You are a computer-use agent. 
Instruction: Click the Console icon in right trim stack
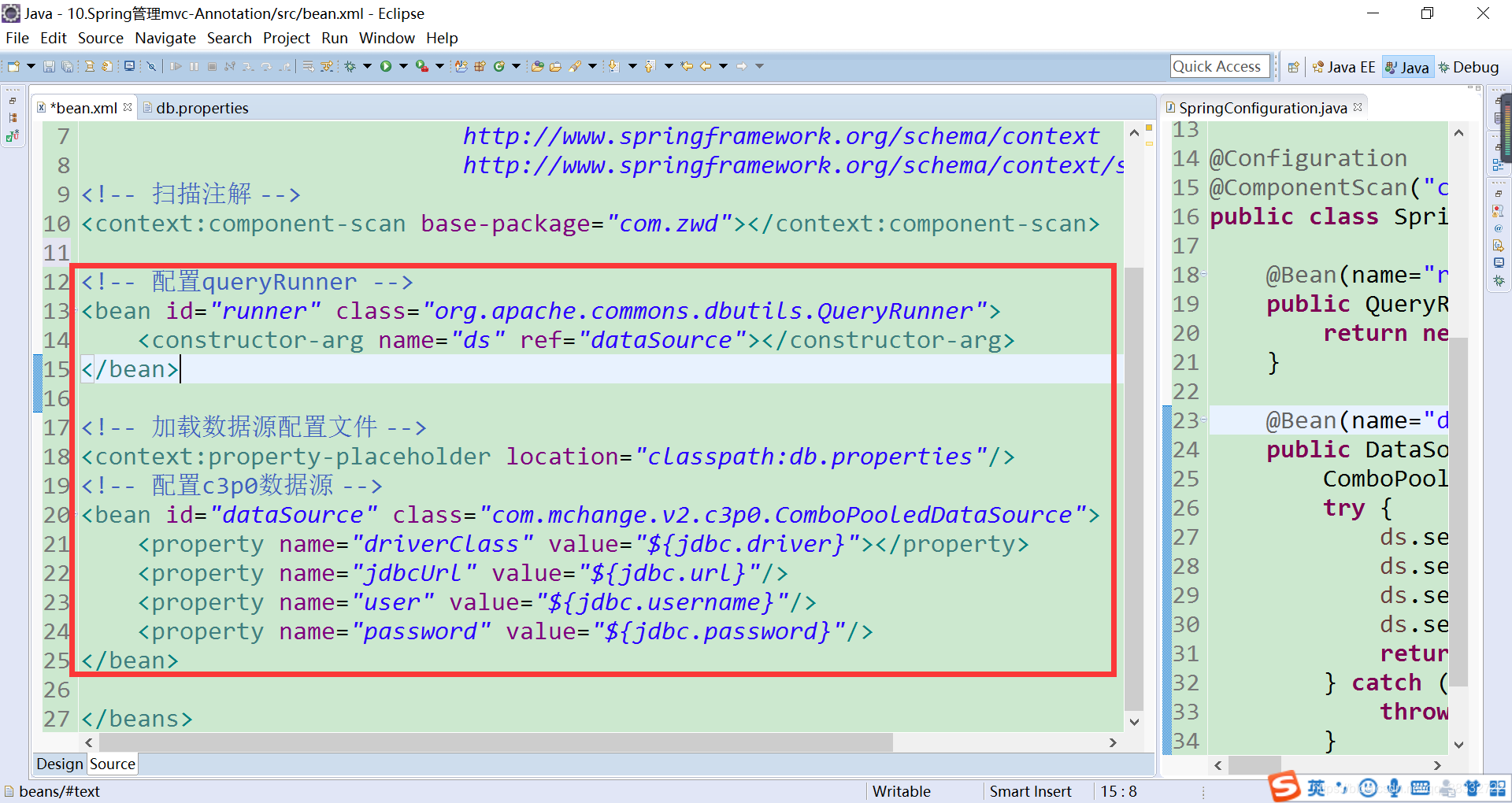(x=1498, y=263)
